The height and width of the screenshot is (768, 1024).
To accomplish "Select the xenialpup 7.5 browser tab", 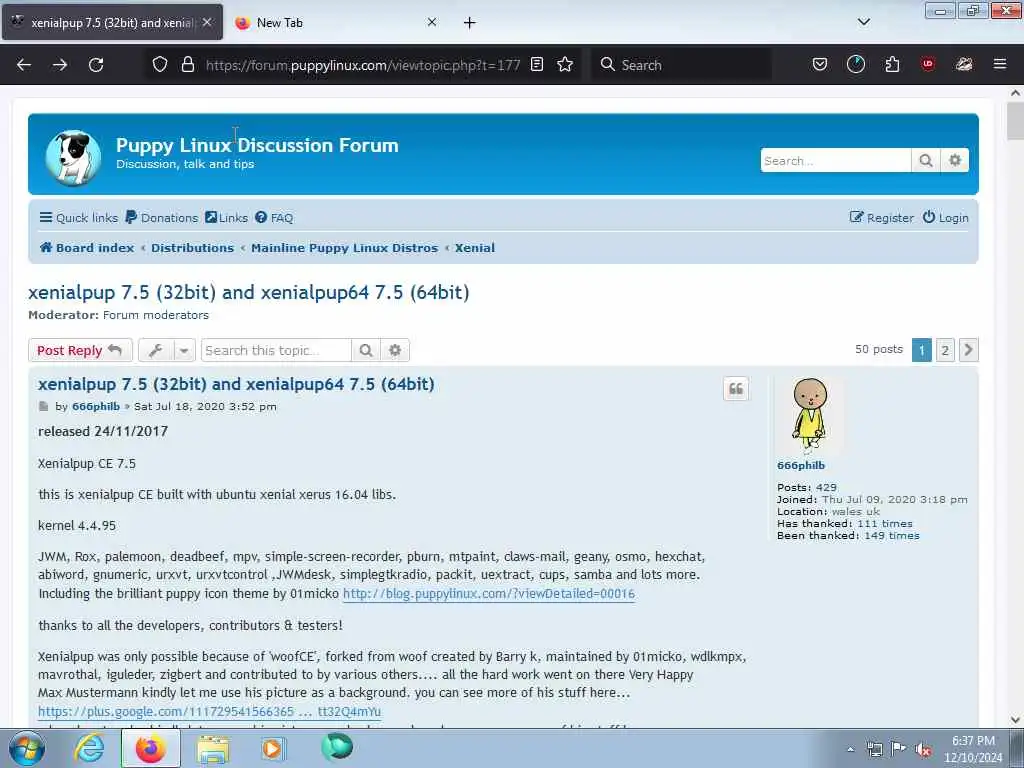I will click(112, 23).
